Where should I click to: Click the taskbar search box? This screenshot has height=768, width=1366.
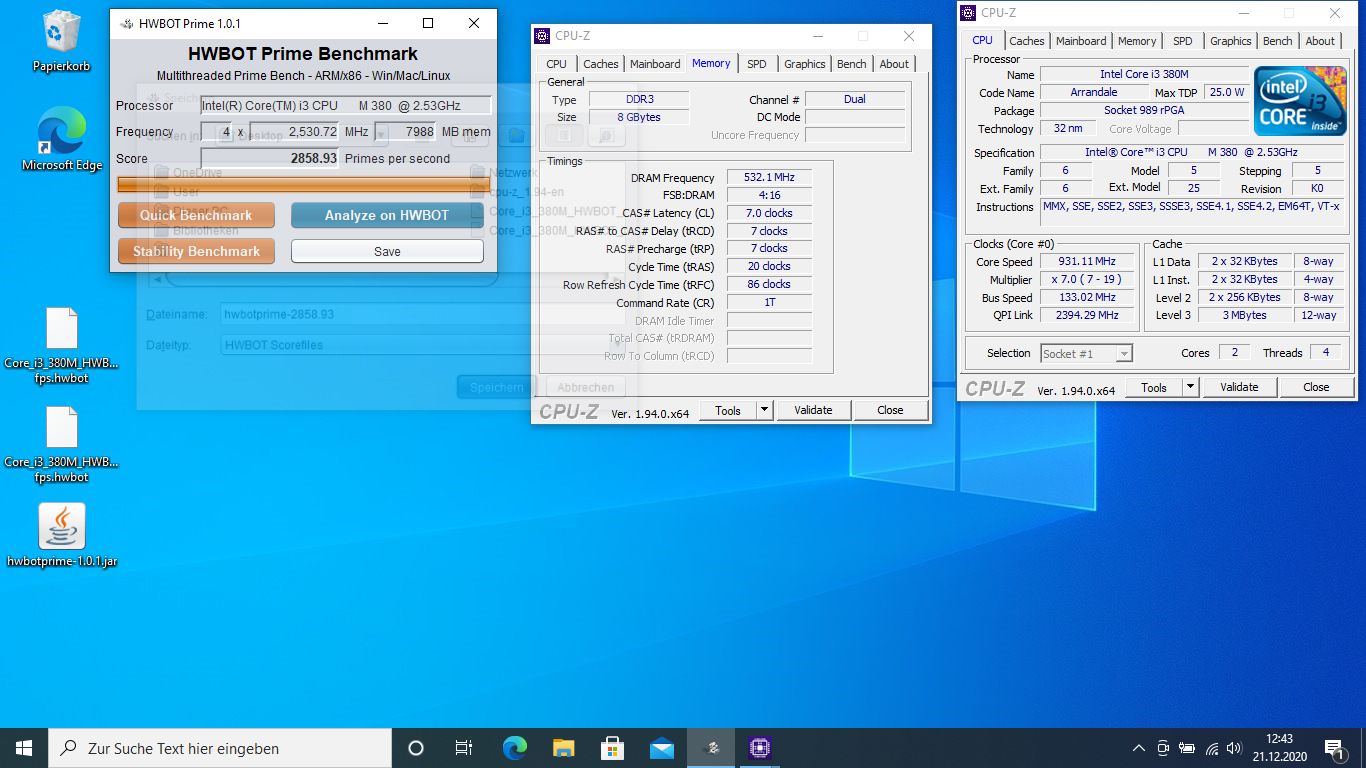(220, 748)
